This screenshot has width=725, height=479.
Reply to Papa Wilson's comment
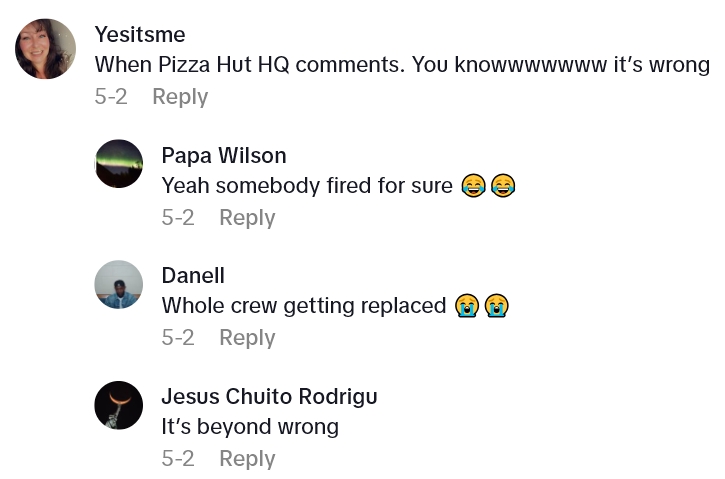247,218
